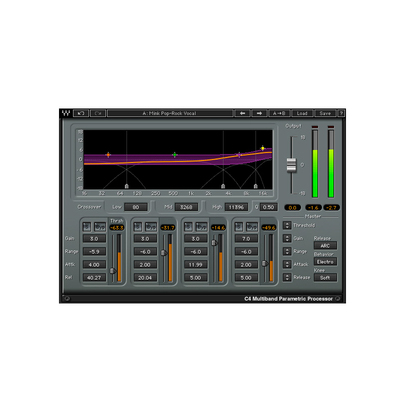The width and height of the screenshot is (400, 400).
Task: Click band 3 Attack field showing 11.99
Action: (x=196, y=265)
